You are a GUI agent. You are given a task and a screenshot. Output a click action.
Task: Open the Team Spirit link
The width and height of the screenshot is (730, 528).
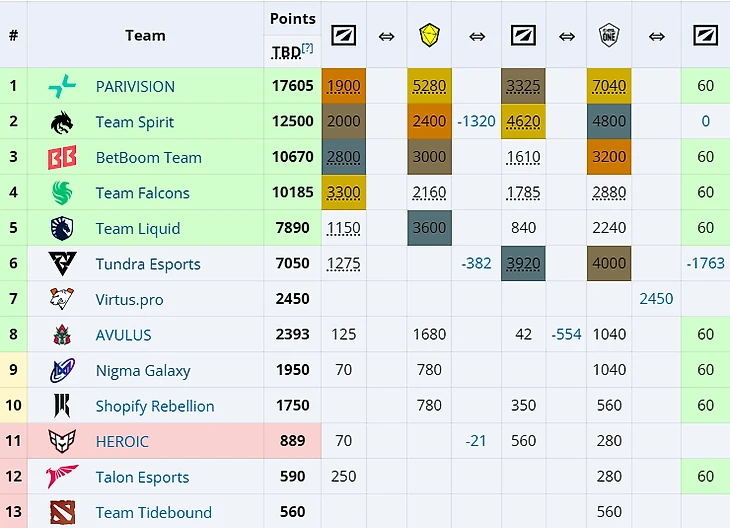pyautogui.click(x=135, y=122)
